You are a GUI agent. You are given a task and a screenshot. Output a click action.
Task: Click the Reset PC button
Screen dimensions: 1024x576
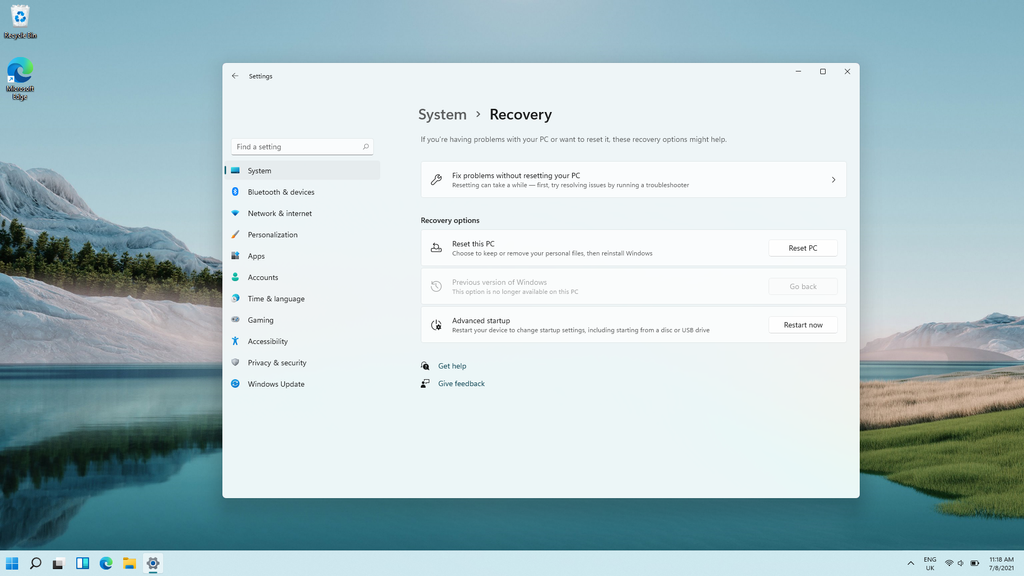point(803,247)
